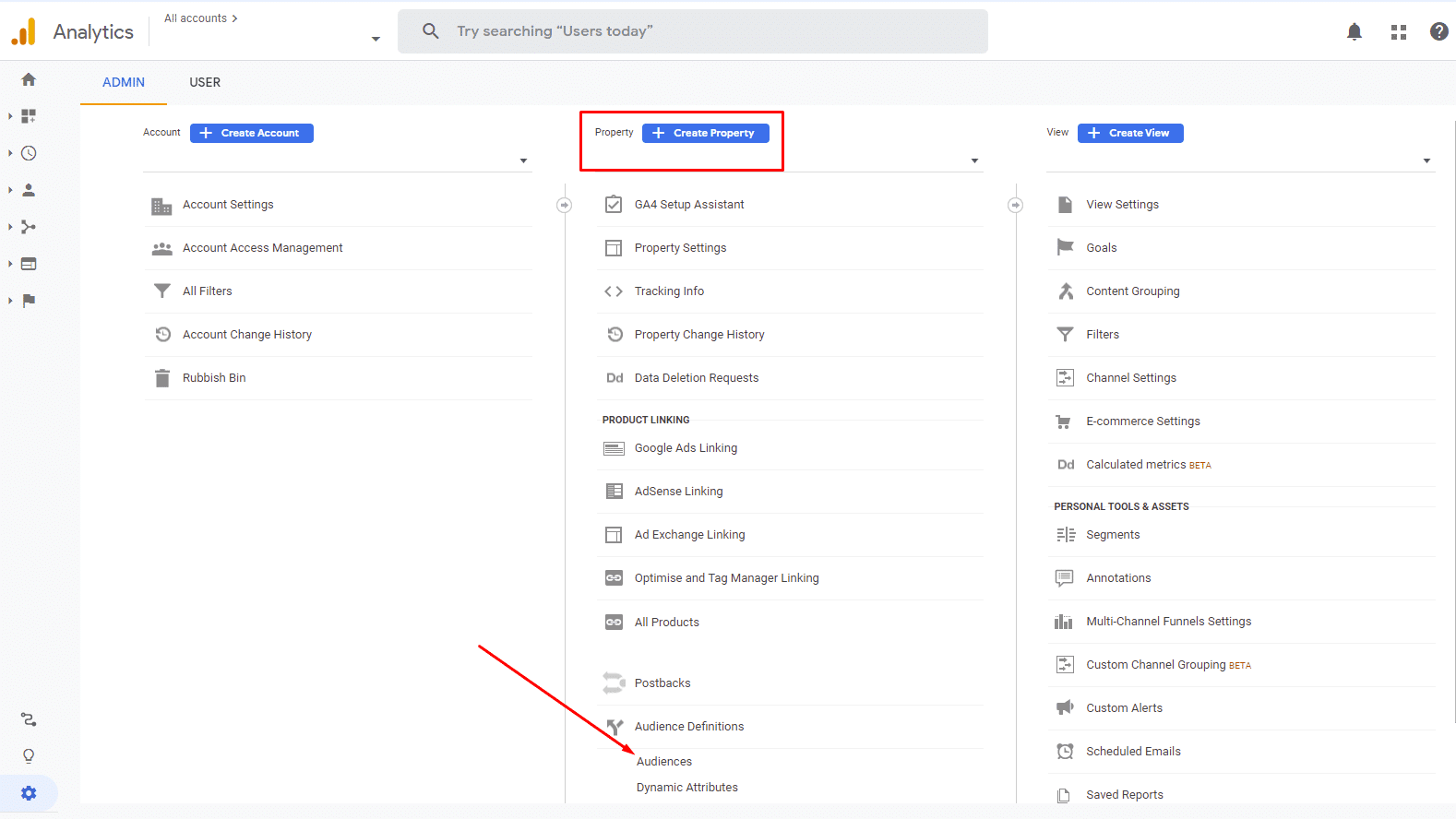The height and width of the screenshot is (819, 1456).
Task: Open the Admin gear icon
Action: [29, 793]
